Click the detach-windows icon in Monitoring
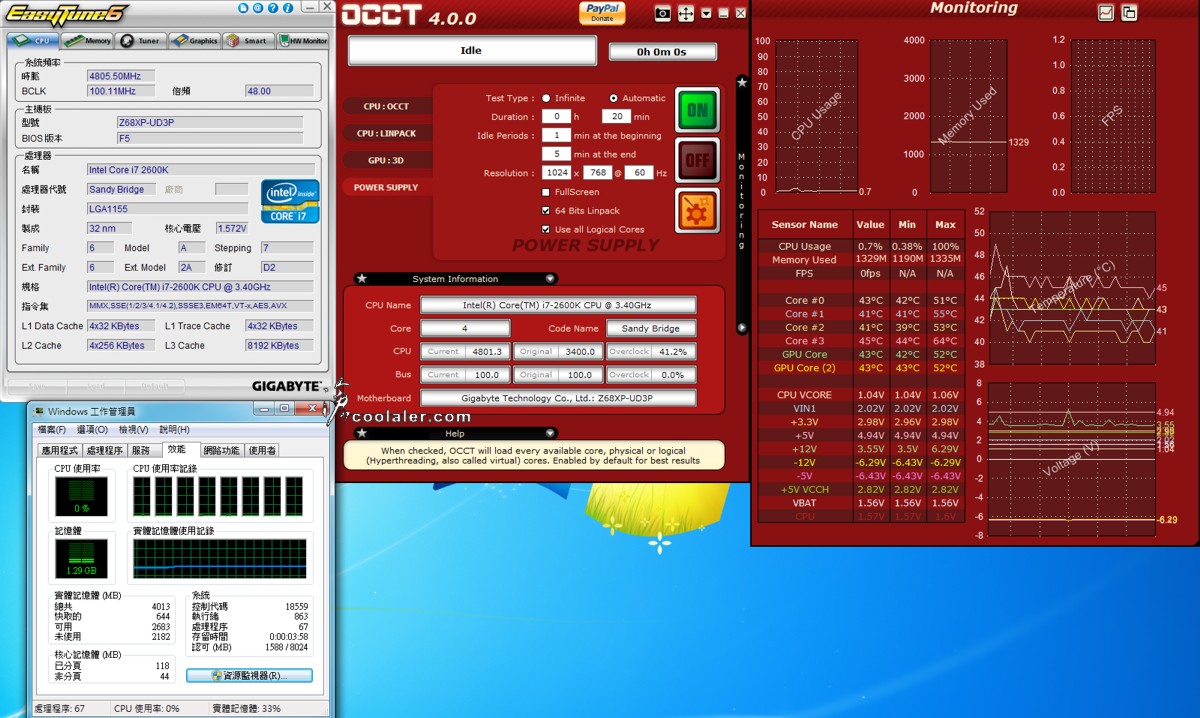This screenshot has width=1200, height=718. [1129, 13]
